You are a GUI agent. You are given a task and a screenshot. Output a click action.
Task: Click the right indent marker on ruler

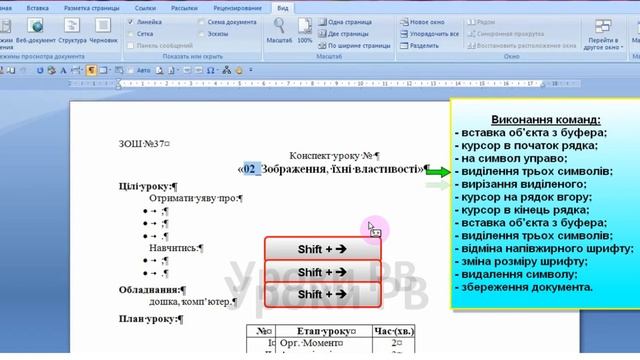pos(542,84)
